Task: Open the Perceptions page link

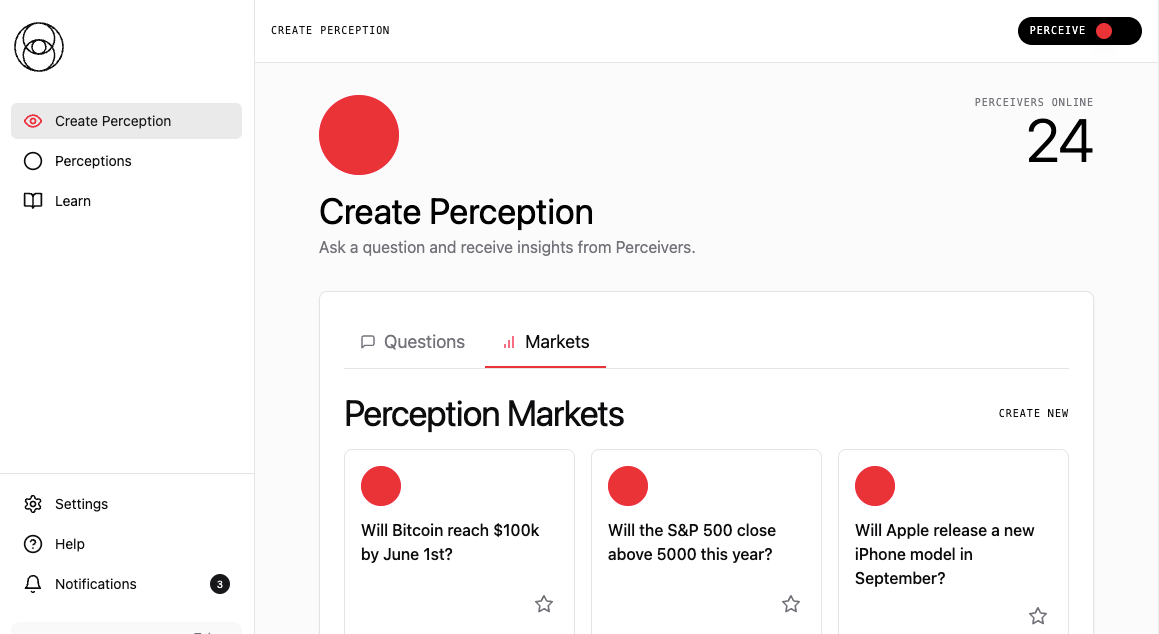Action: (x=93, y=161)
